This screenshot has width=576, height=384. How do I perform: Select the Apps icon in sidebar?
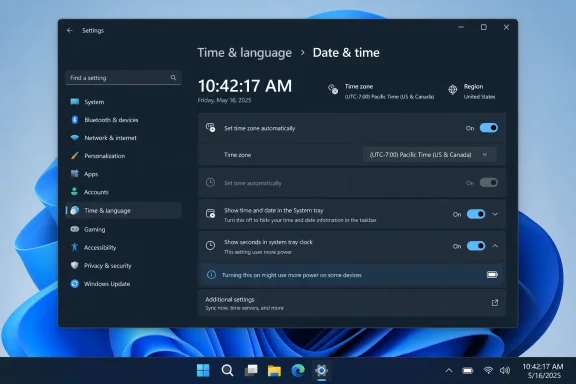[75, 174]
